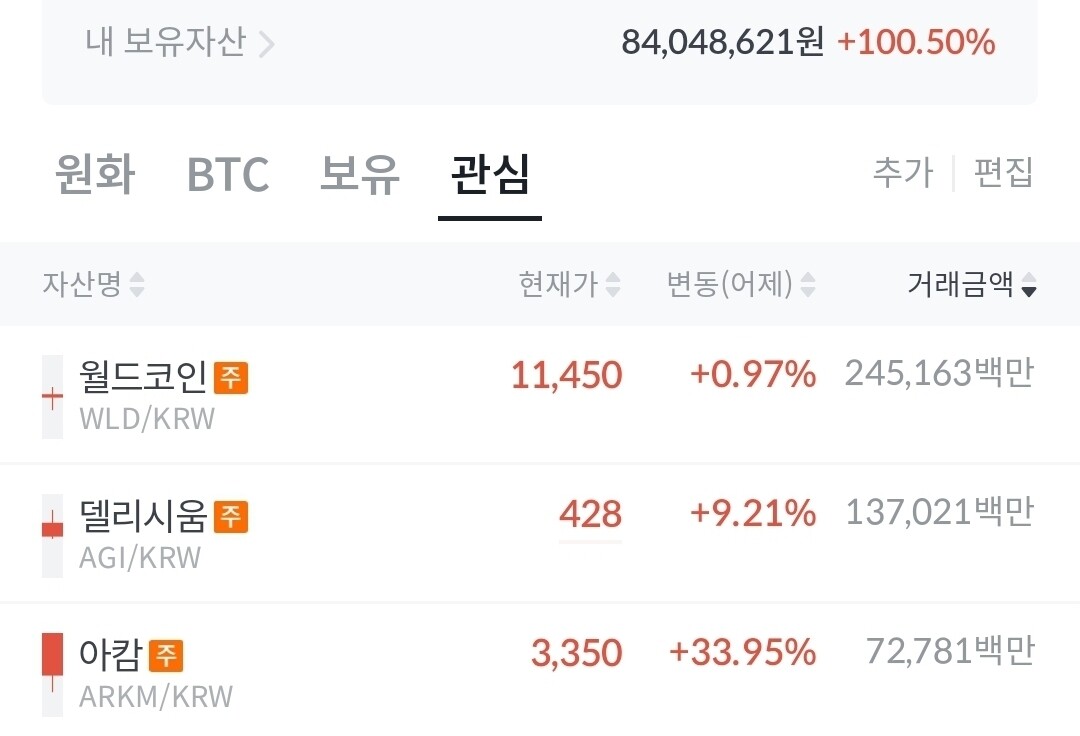Image resolution: width=1080 pixels, height=736 pixels.
Task: Tap the orange 주 badge beside 델리시움
Action: tap(231, 516)
